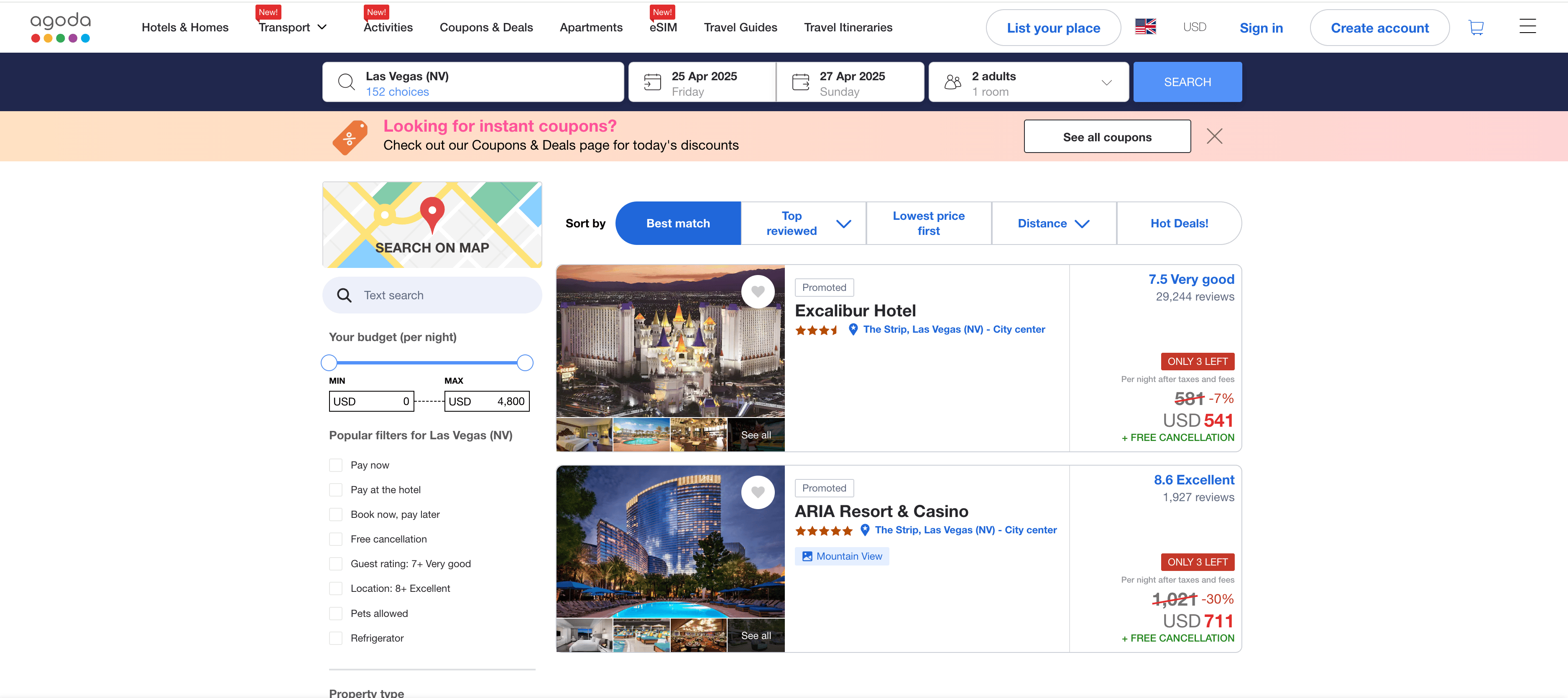Dismiss the instant coupons banner
The width and height of the screenshot is (1568, 698).
pos(1214,136)
